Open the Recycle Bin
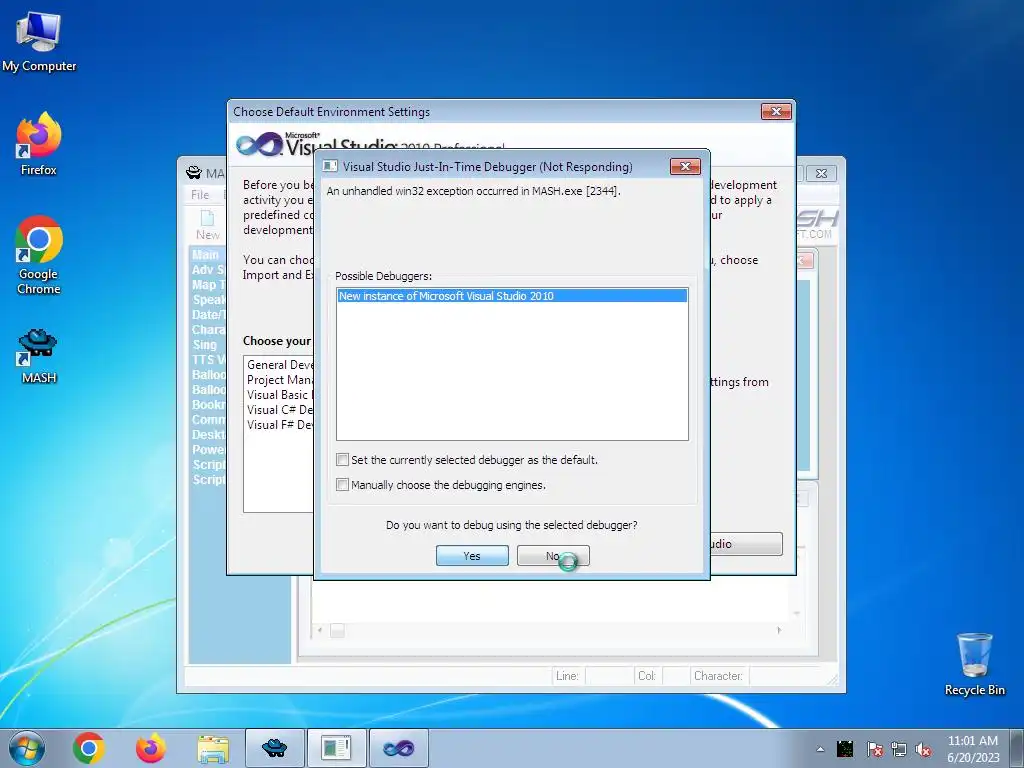This screenshot has height=768, width=1024. pyautogui.click(x=974, y=664)
